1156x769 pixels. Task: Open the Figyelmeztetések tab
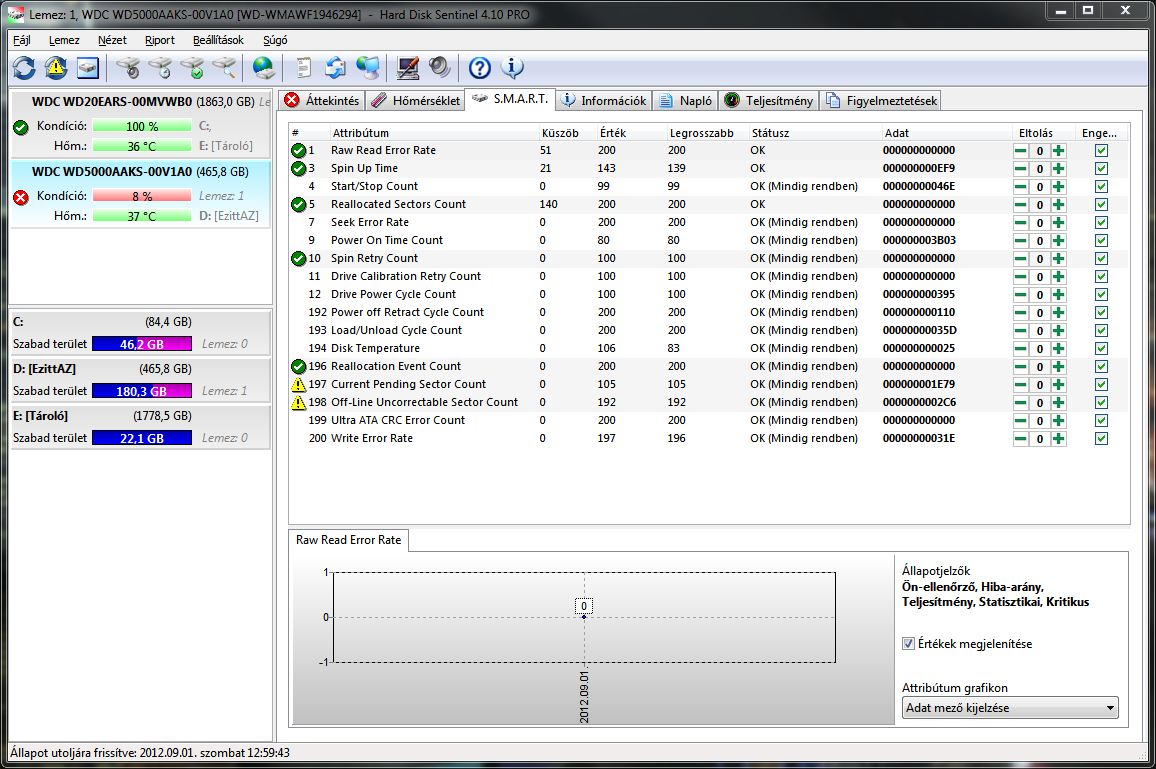(x=881, y=101)
